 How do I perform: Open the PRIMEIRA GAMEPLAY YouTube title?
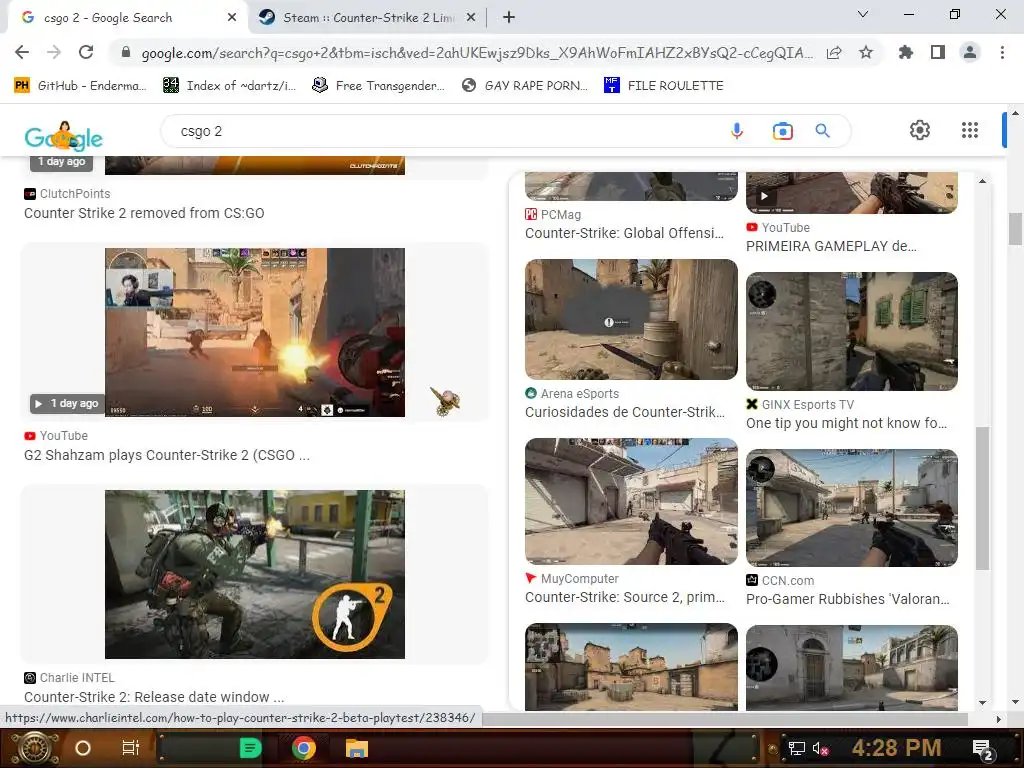(831, 246)
